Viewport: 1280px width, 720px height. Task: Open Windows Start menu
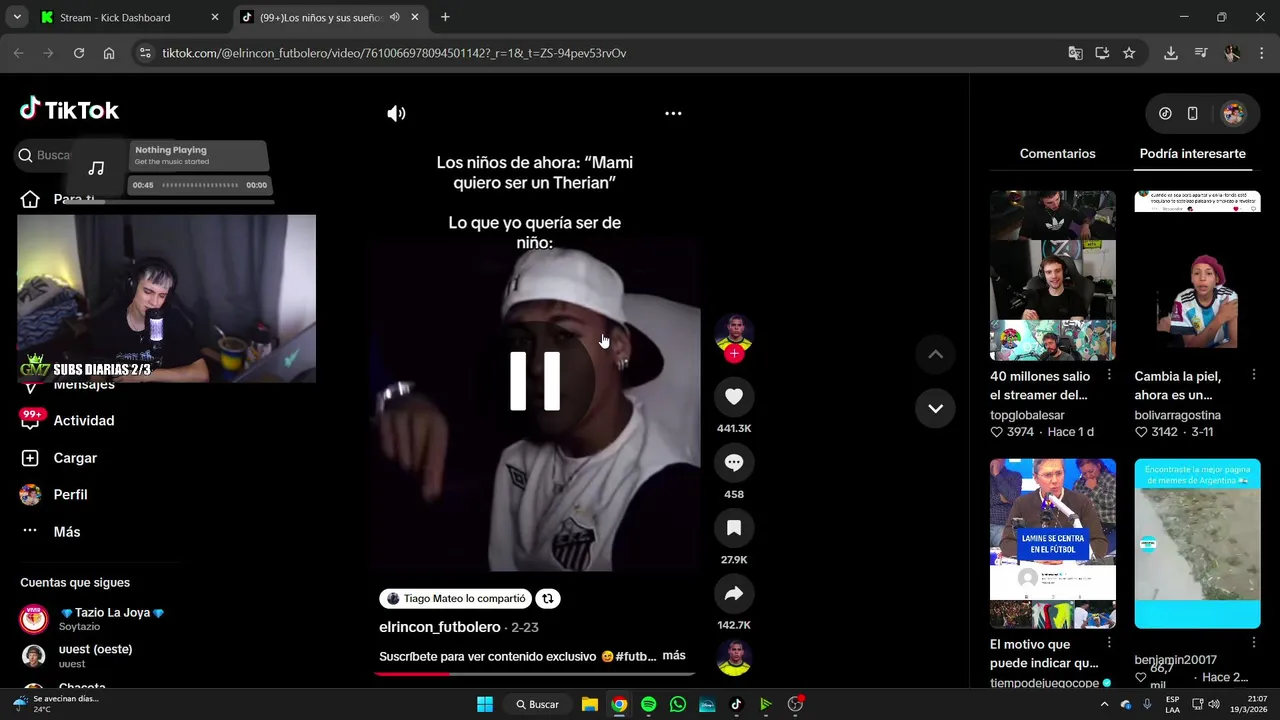485,704
